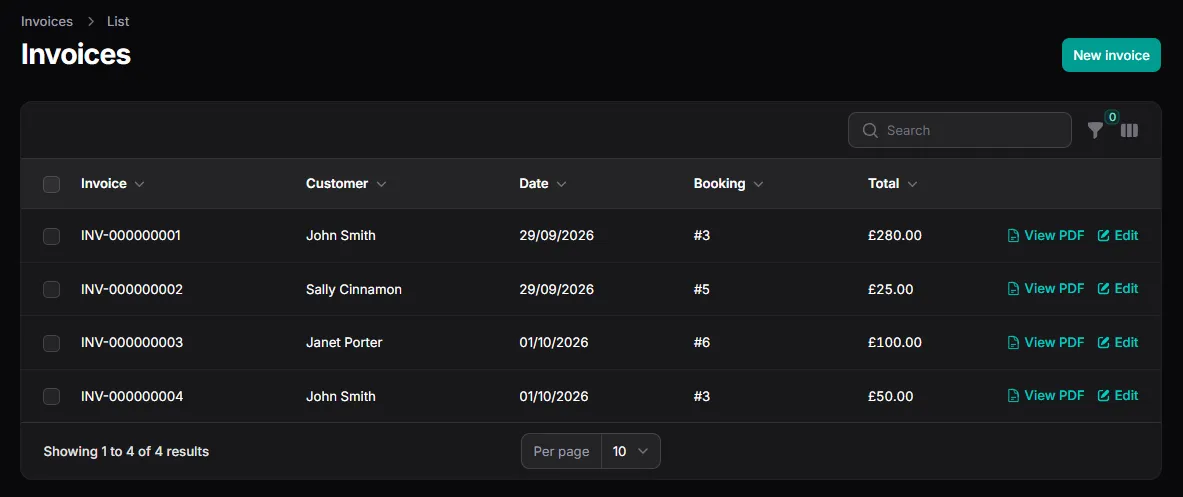Click the edit pencil icon for INV-000000001
Image resolution: width=1183 pixels, height=497 pixels.
[x=1104, y=236]
